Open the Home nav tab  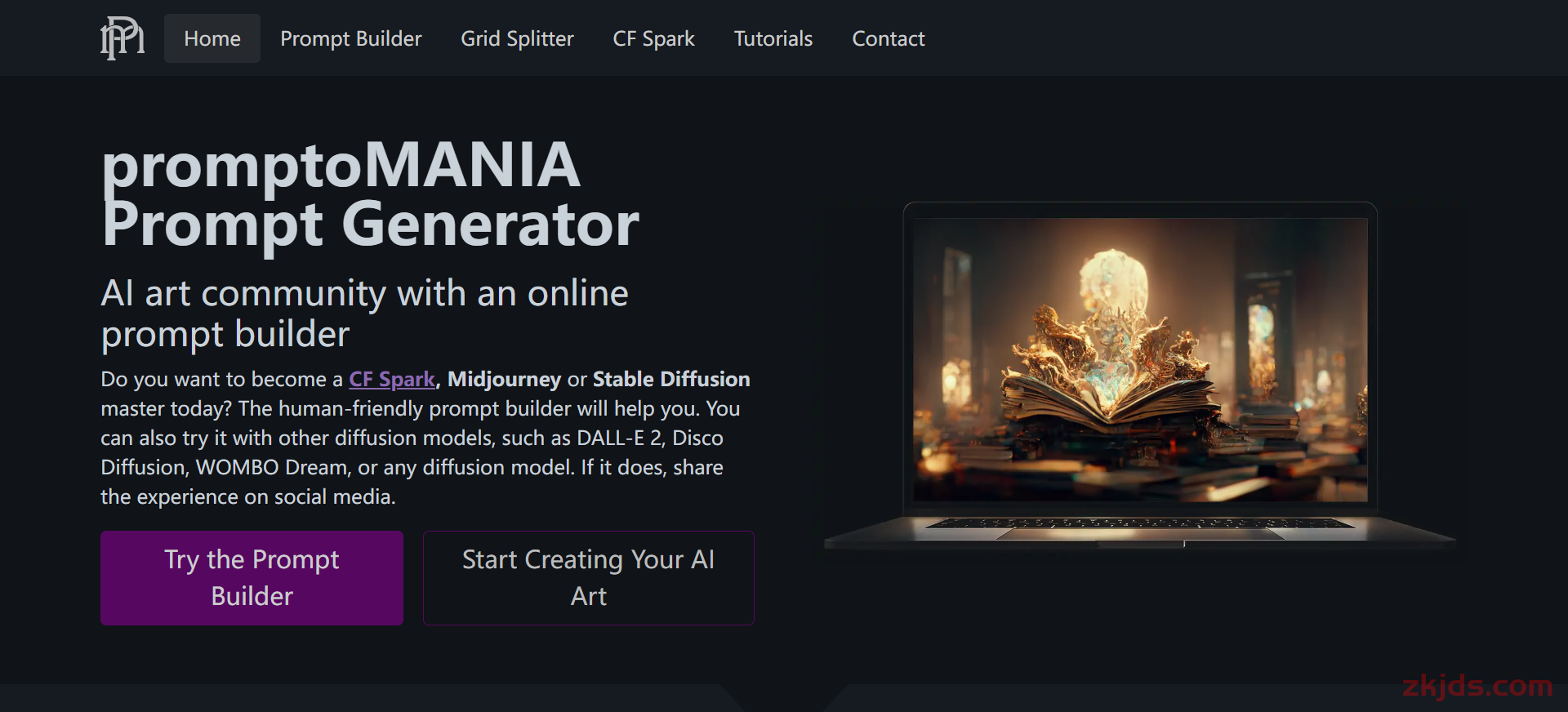[x=212, y=38]
